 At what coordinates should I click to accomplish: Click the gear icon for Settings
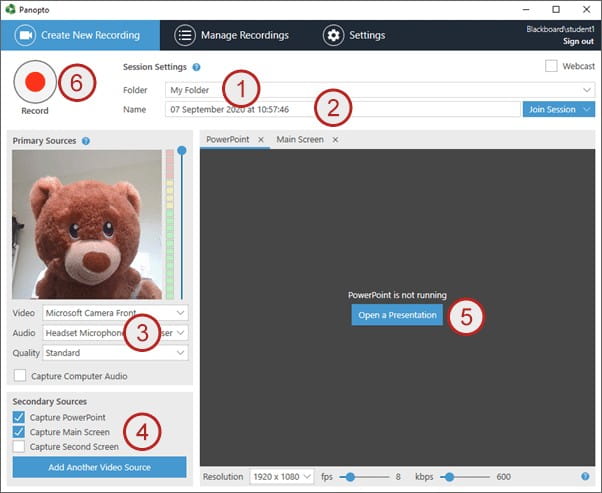pos(333,35)
